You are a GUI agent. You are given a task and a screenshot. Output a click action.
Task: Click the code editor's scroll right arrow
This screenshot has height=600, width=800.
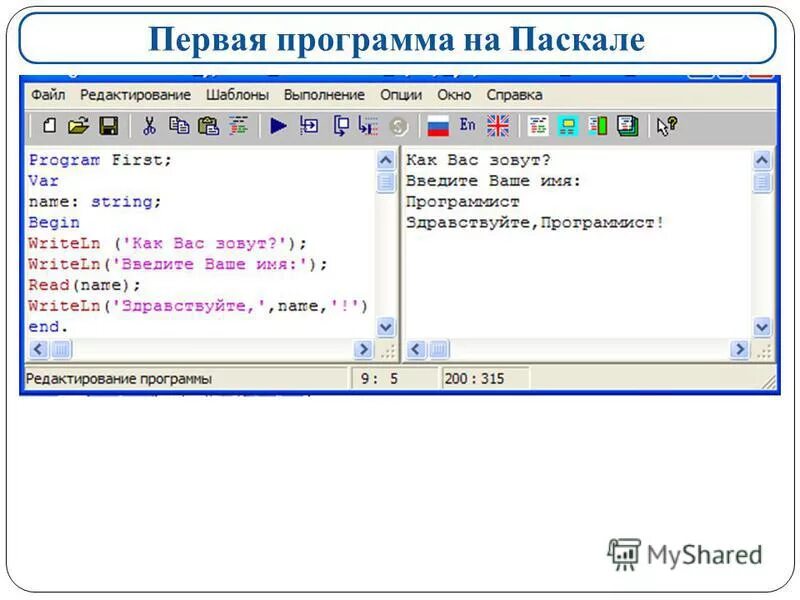coord(363,349)
